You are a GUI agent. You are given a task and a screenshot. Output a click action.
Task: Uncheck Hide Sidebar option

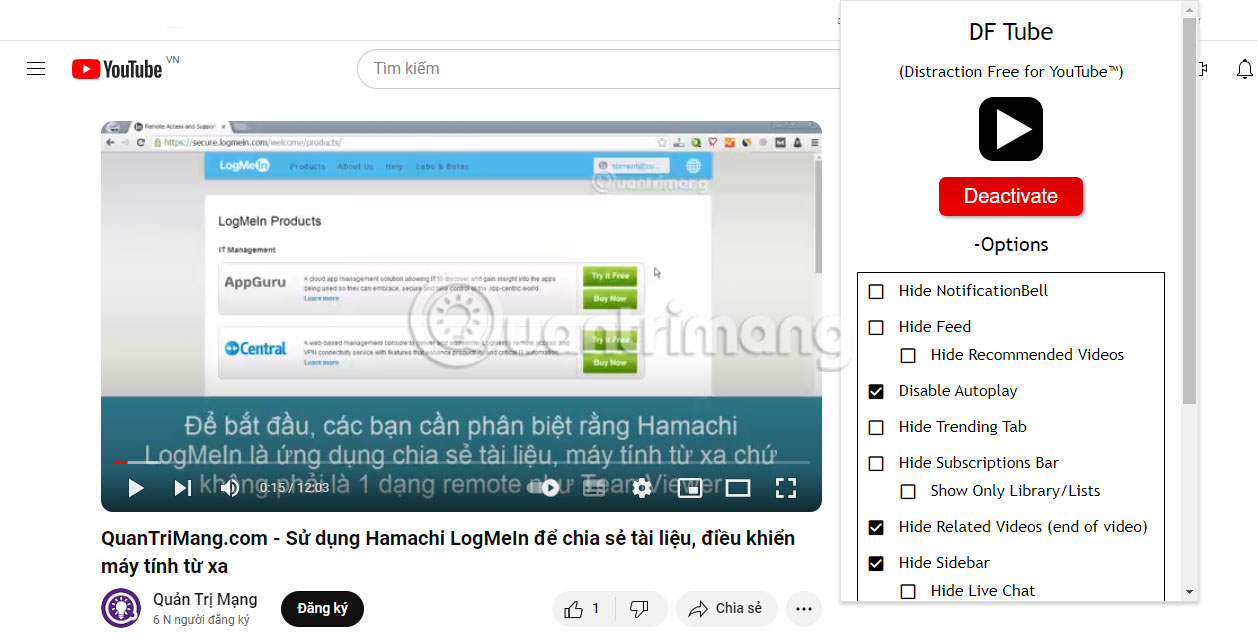876,563
